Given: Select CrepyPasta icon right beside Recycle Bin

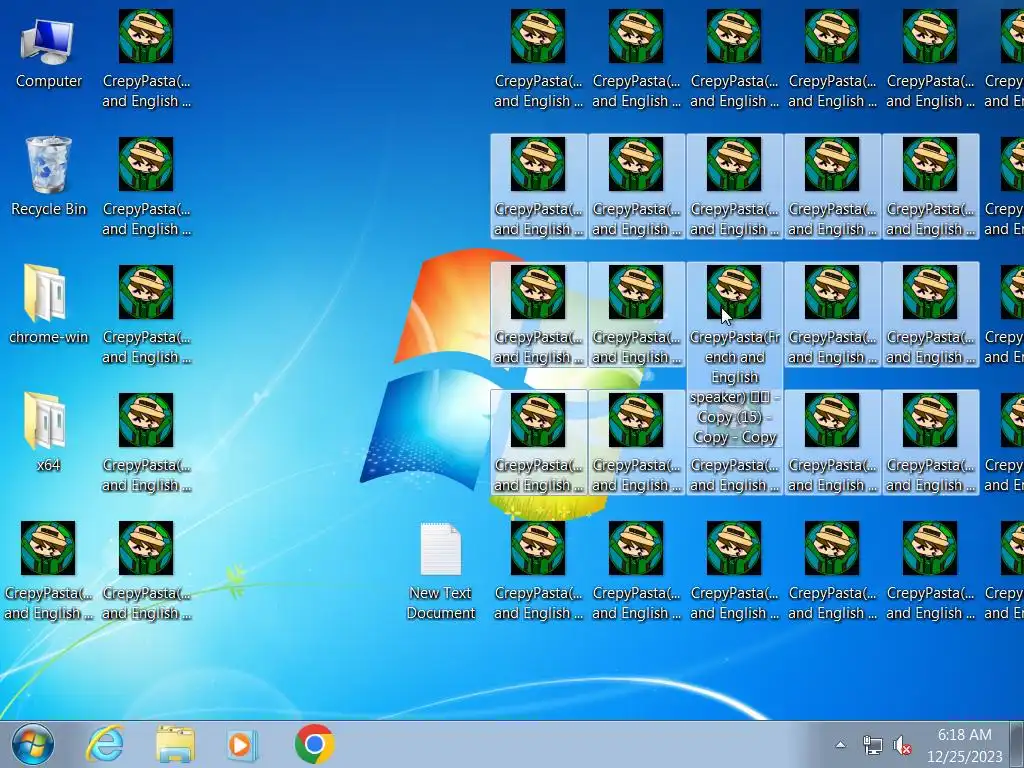Looking at the screenshot, I should [146, 185].
